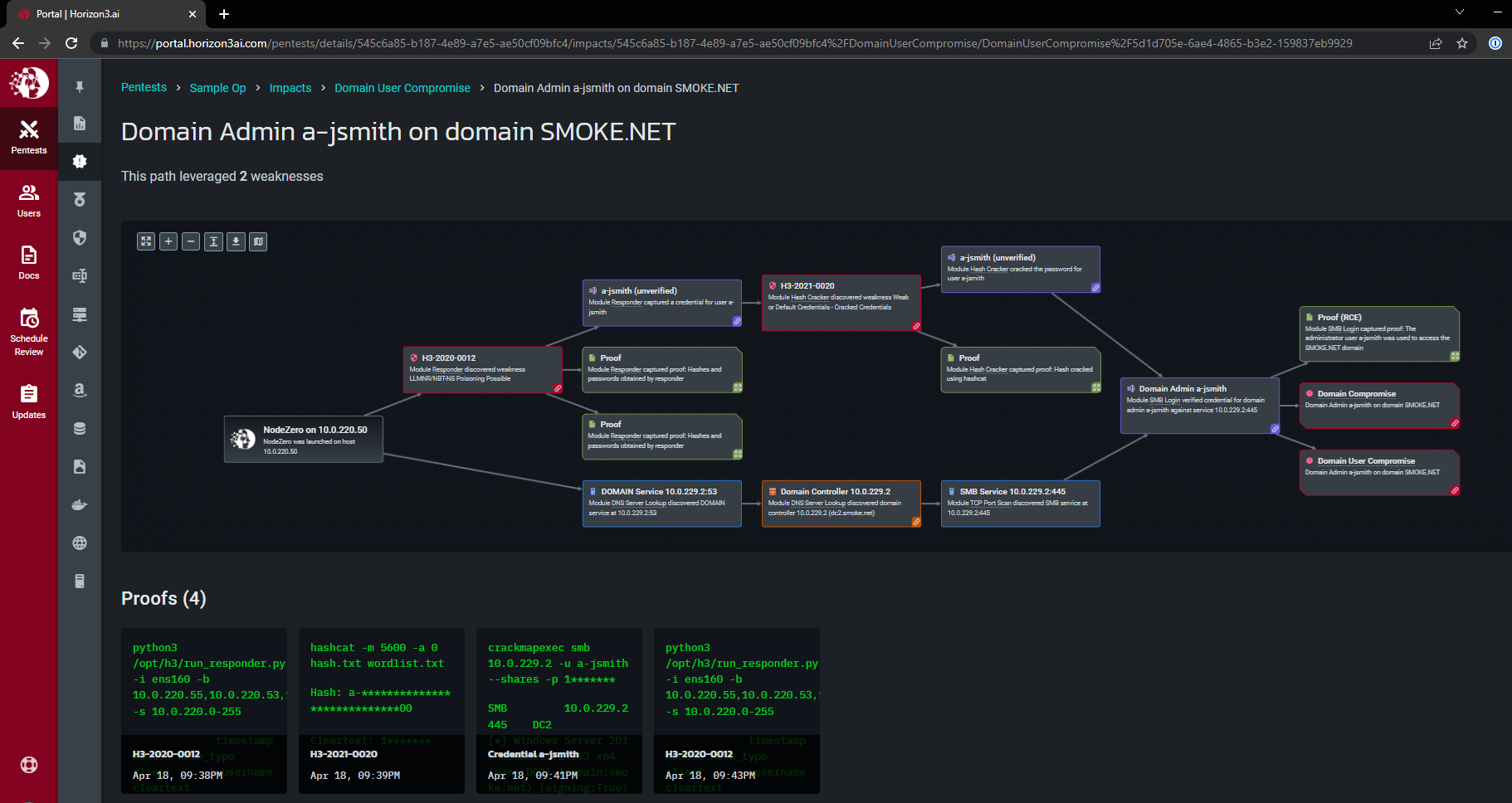Screen dimensions: 1512x803
Task: Toggle the graph minimap icon
Action: click(x=258, y=241)
